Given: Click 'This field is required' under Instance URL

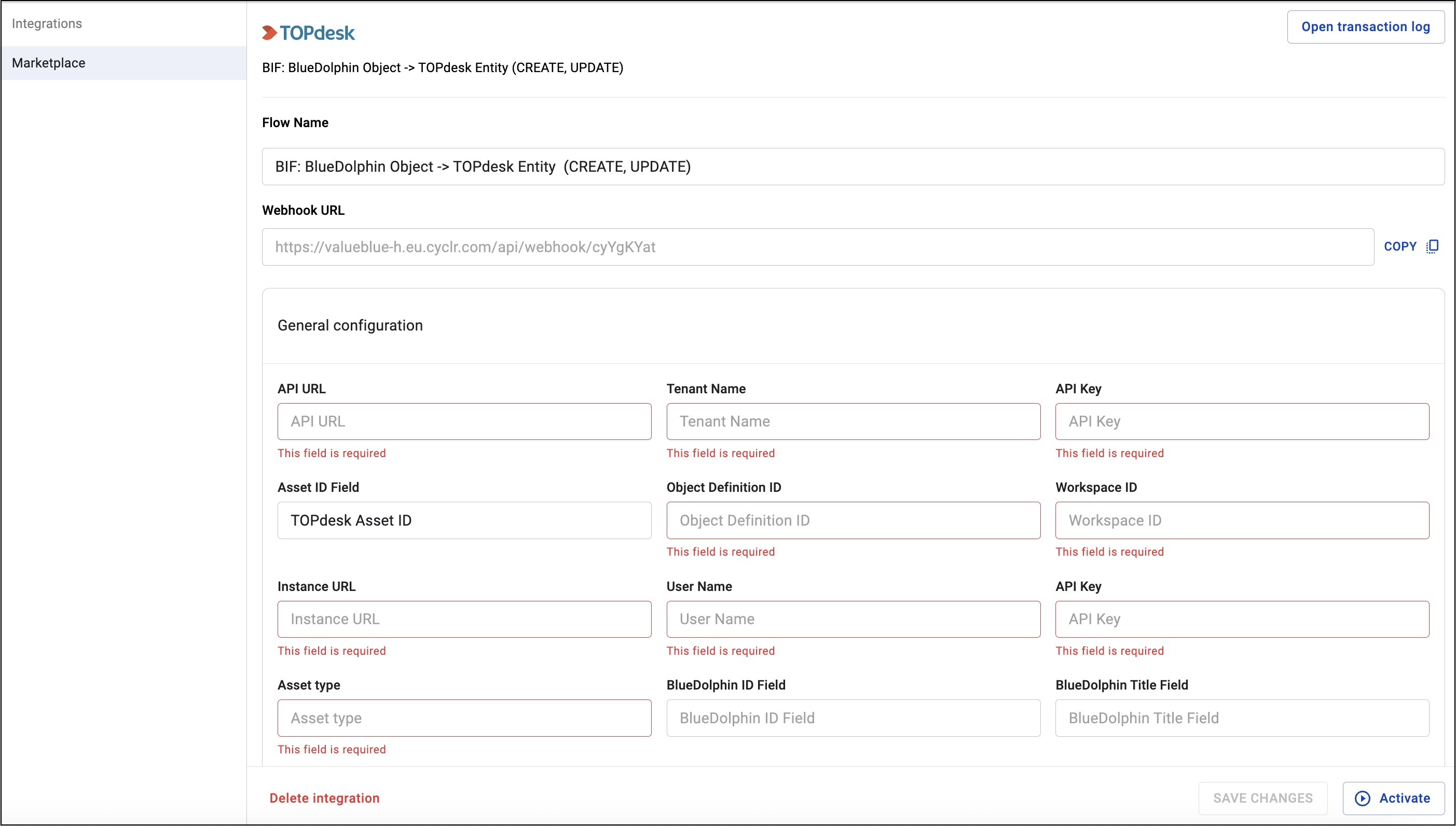Looking at the screenshot, I should (331, 651).
